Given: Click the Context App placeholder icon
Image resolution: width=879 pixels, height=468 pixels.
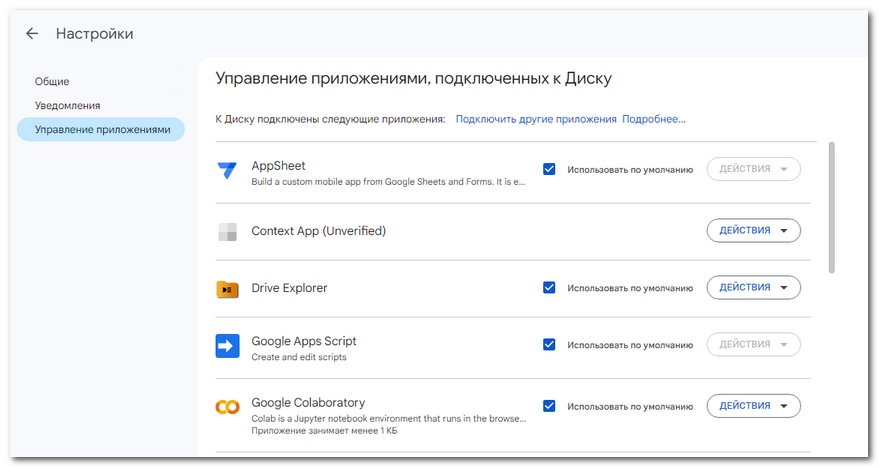Looking at the screenshot, I should tap(227, 231).
